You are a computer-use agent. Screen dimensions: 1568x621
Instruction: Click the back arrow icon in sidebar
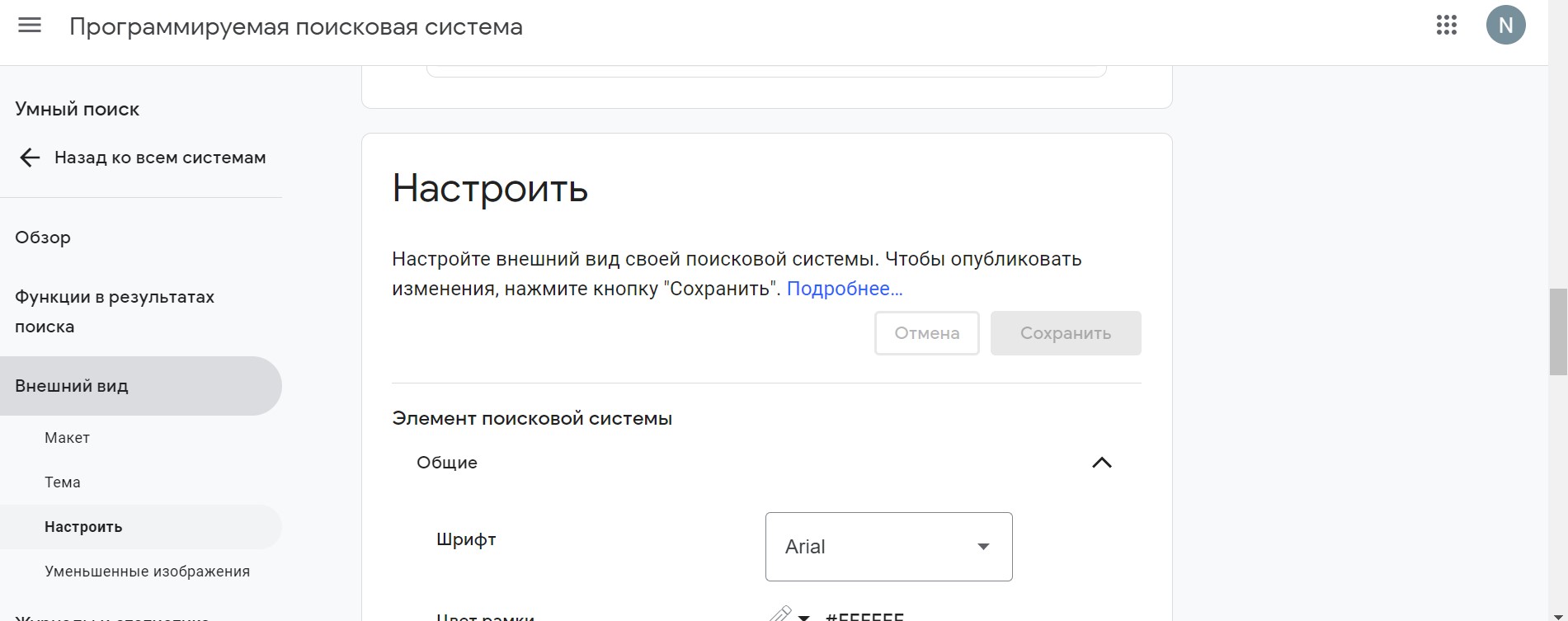30,158
